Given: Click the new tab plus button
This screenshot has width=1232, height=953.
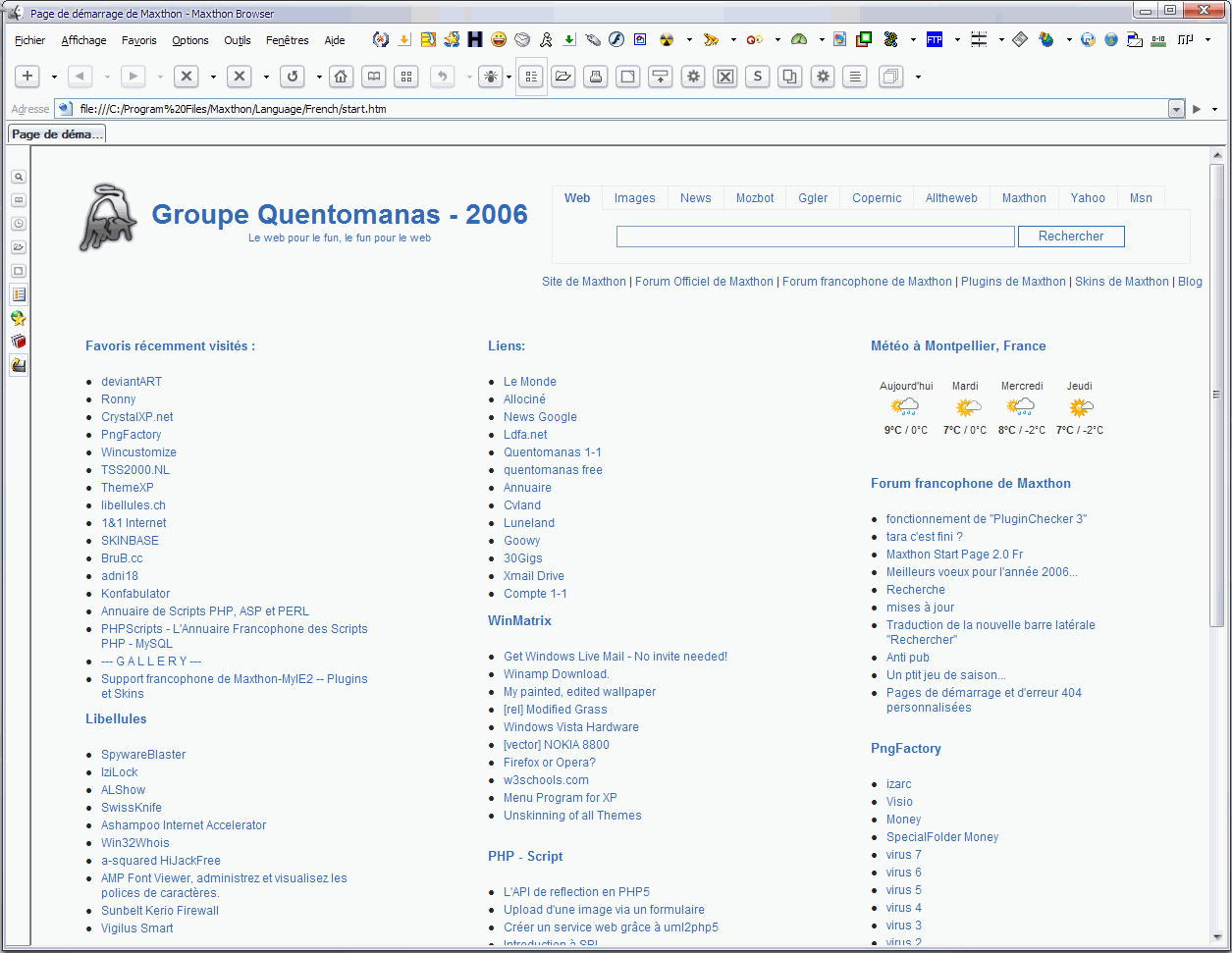Looking at the screenshot, I should [27, 77].
